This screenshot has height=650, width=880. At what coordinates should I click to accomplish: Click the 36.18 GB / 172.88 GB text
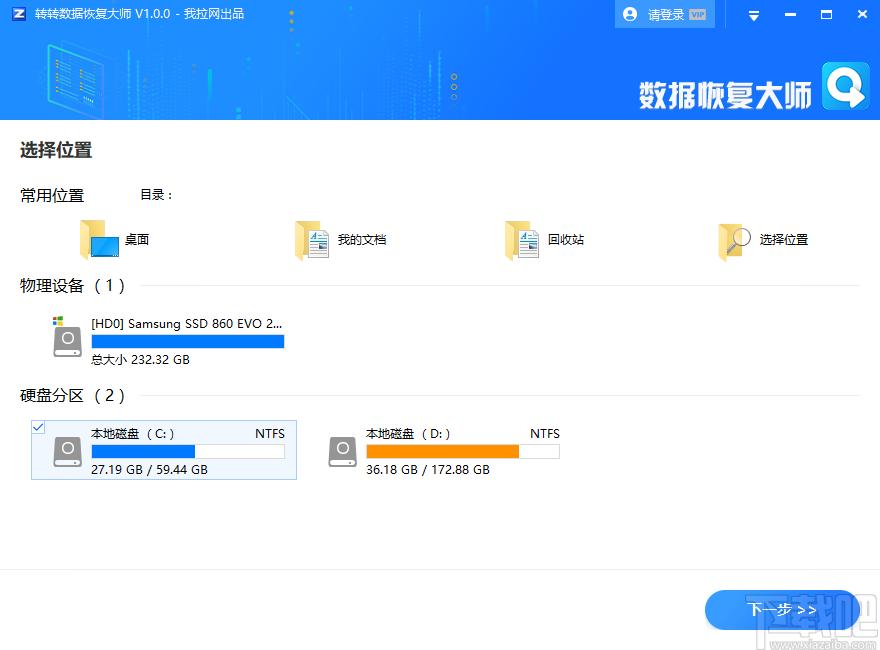pyautogui.click(x=428, y=469)
